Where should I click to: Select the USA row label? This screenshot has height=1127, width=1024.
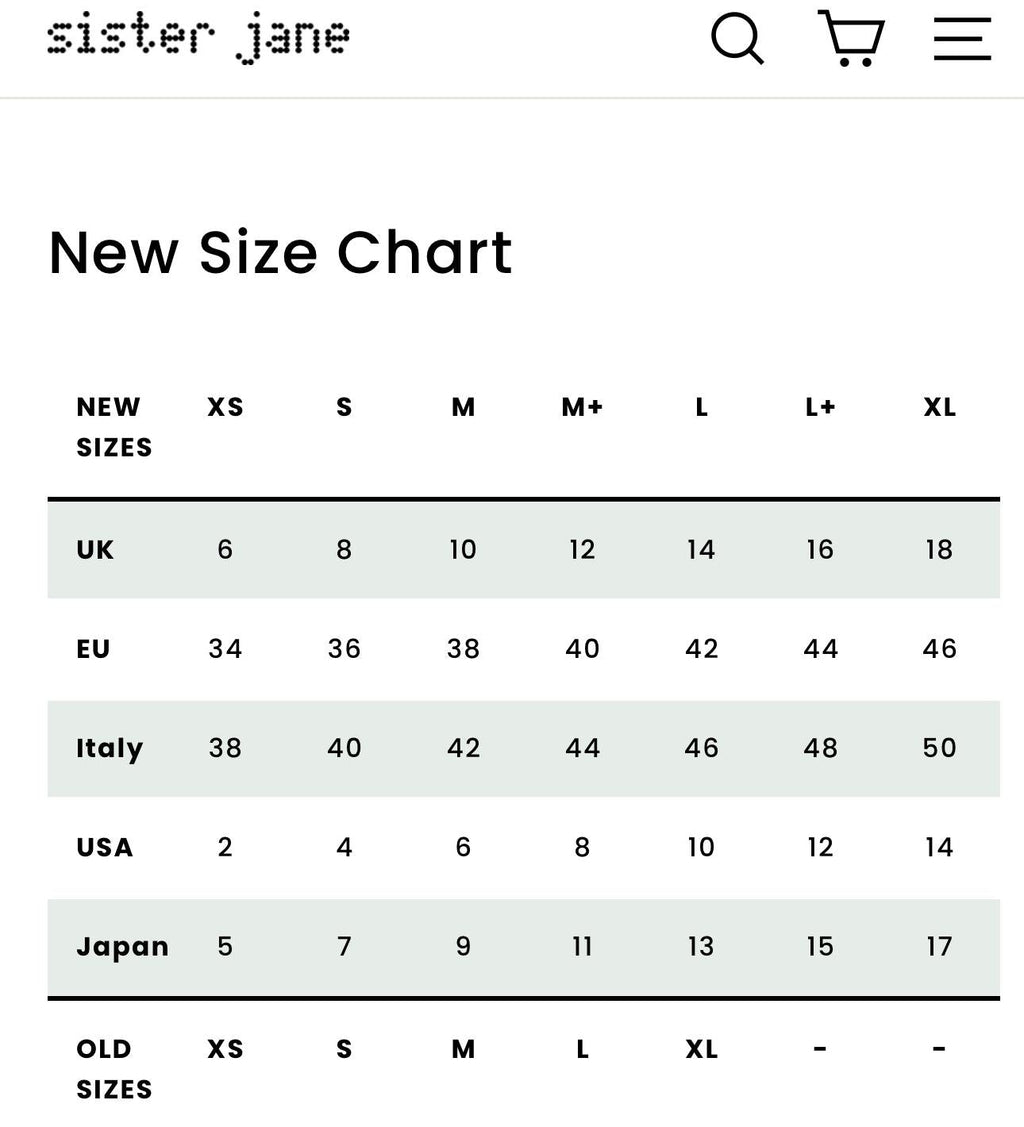104,847
